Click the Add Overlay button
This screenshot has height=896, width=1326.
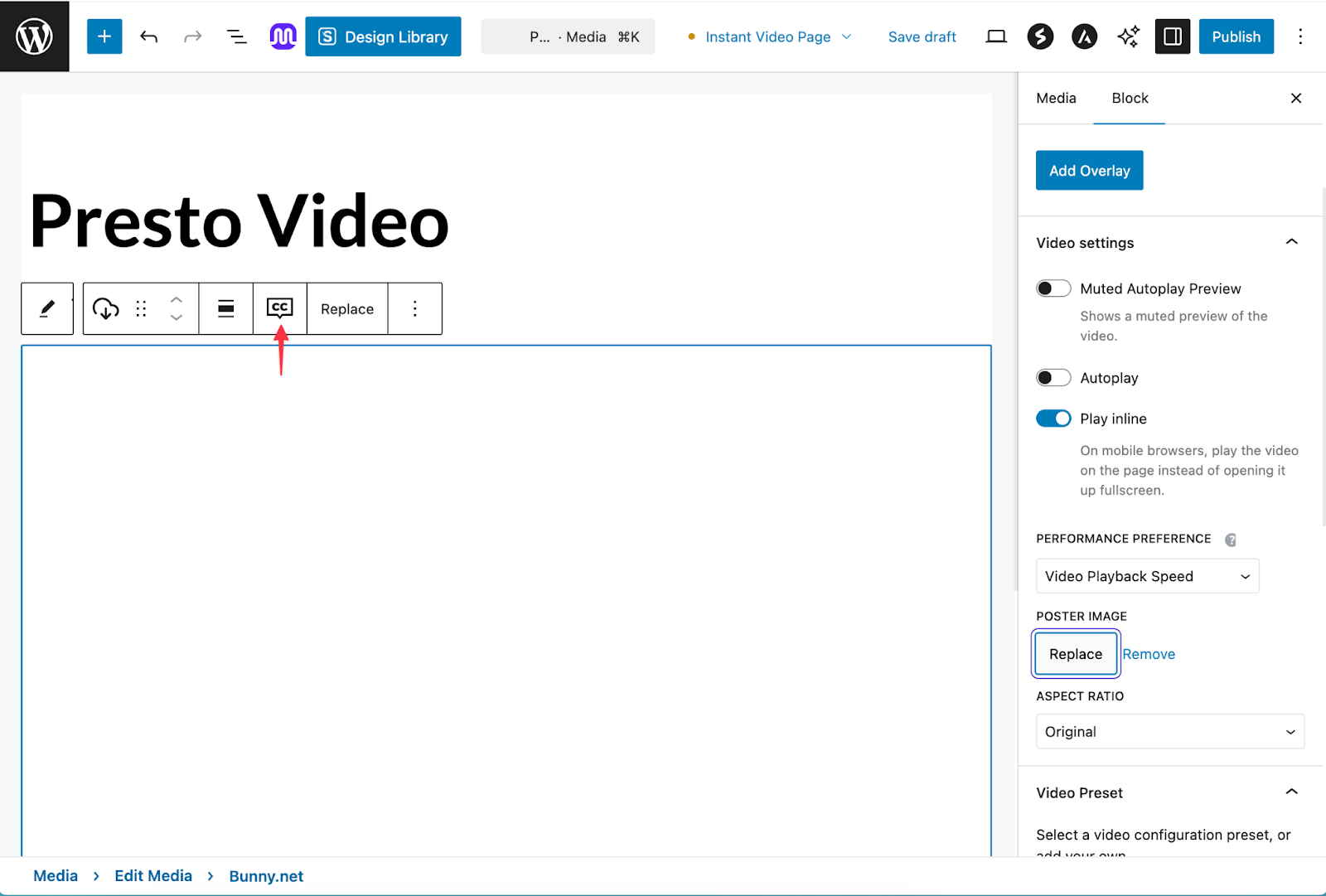click(1089, 170)
